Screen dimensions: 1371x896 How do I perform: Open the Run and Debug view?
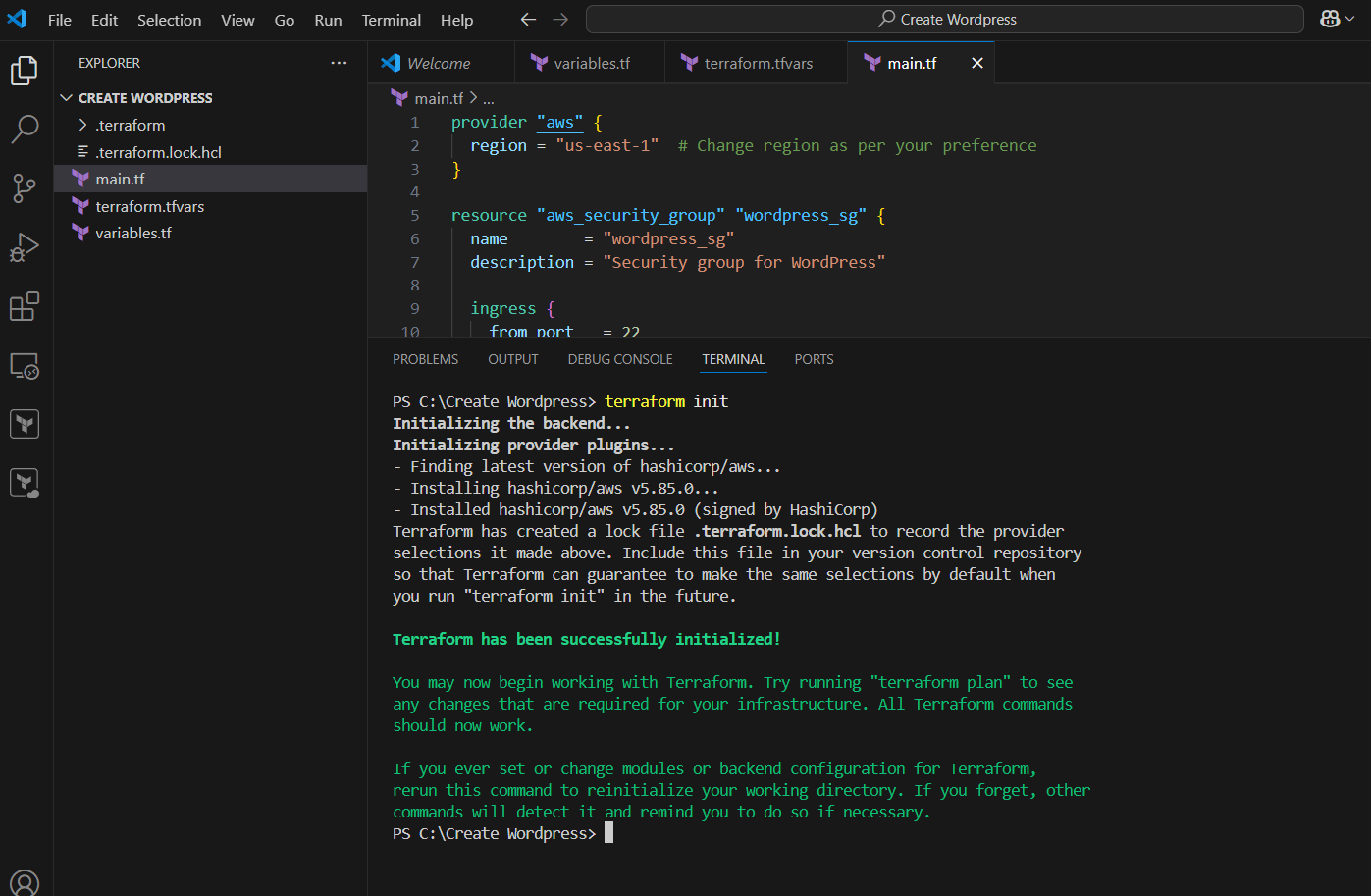pos(25,247)
